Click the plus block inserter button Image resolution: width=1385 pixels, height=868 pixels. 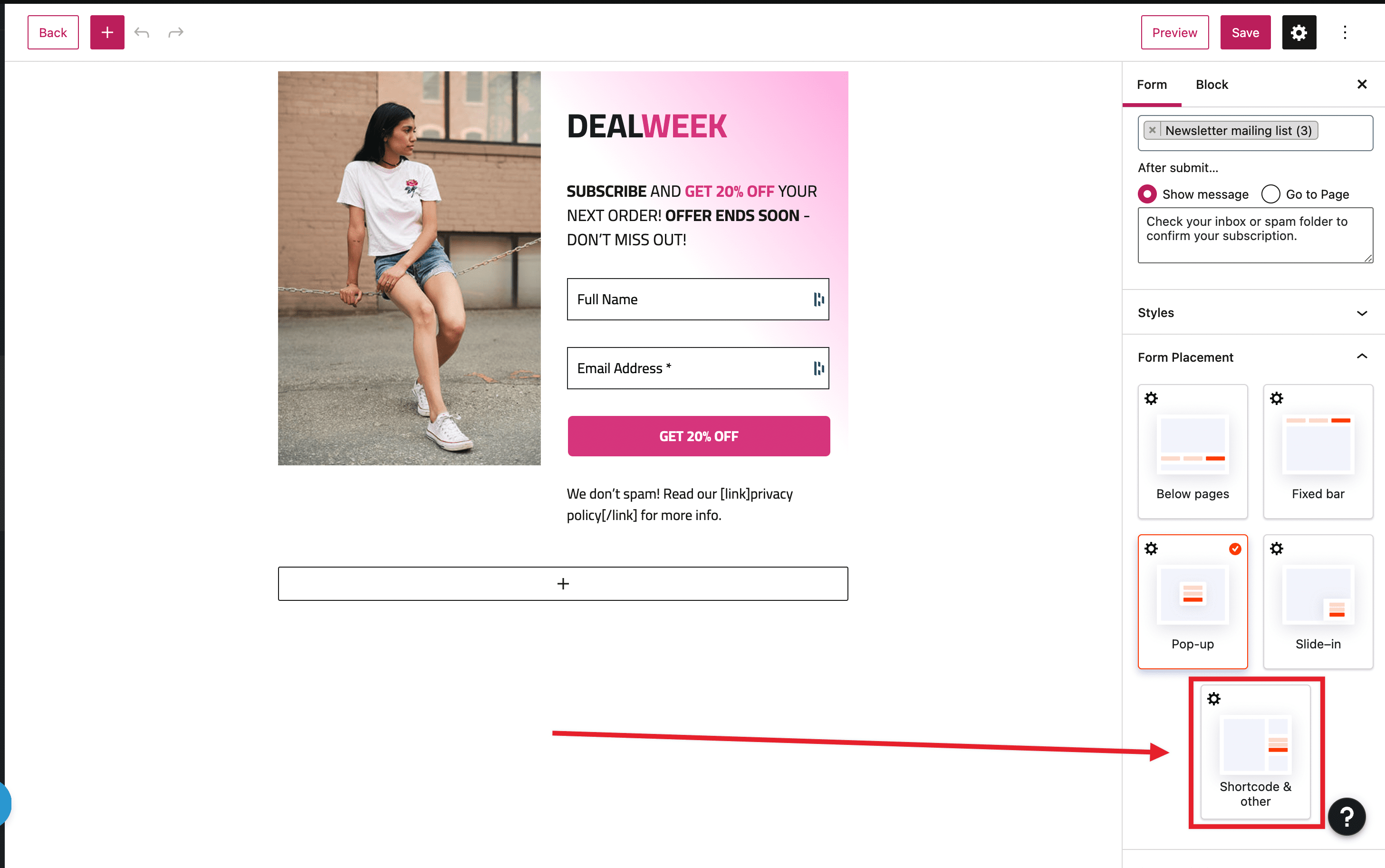107,32
